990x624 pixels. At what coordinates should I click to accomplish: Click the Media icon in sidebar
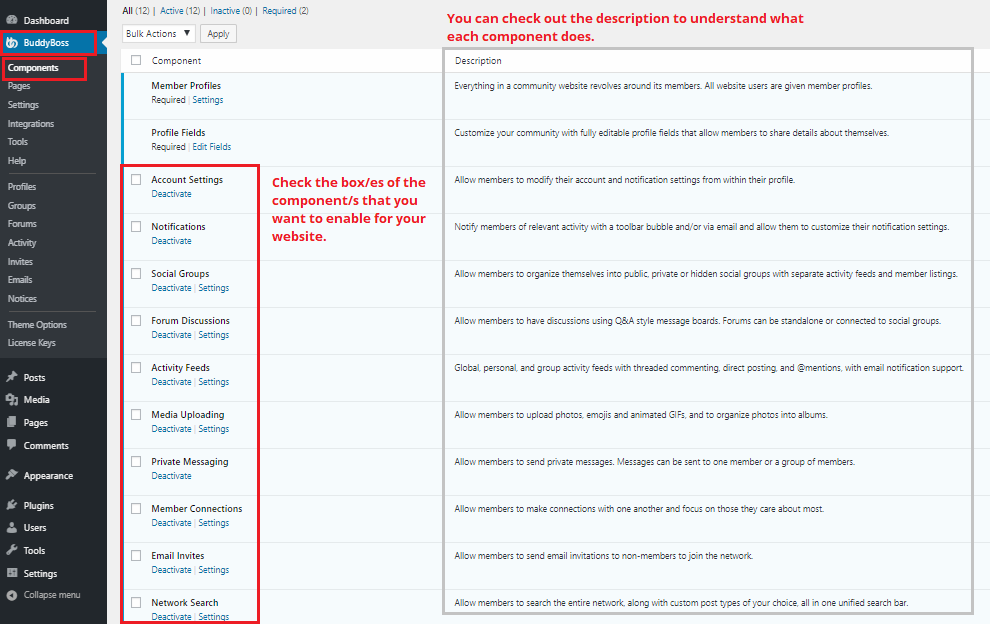click(12, 400)
